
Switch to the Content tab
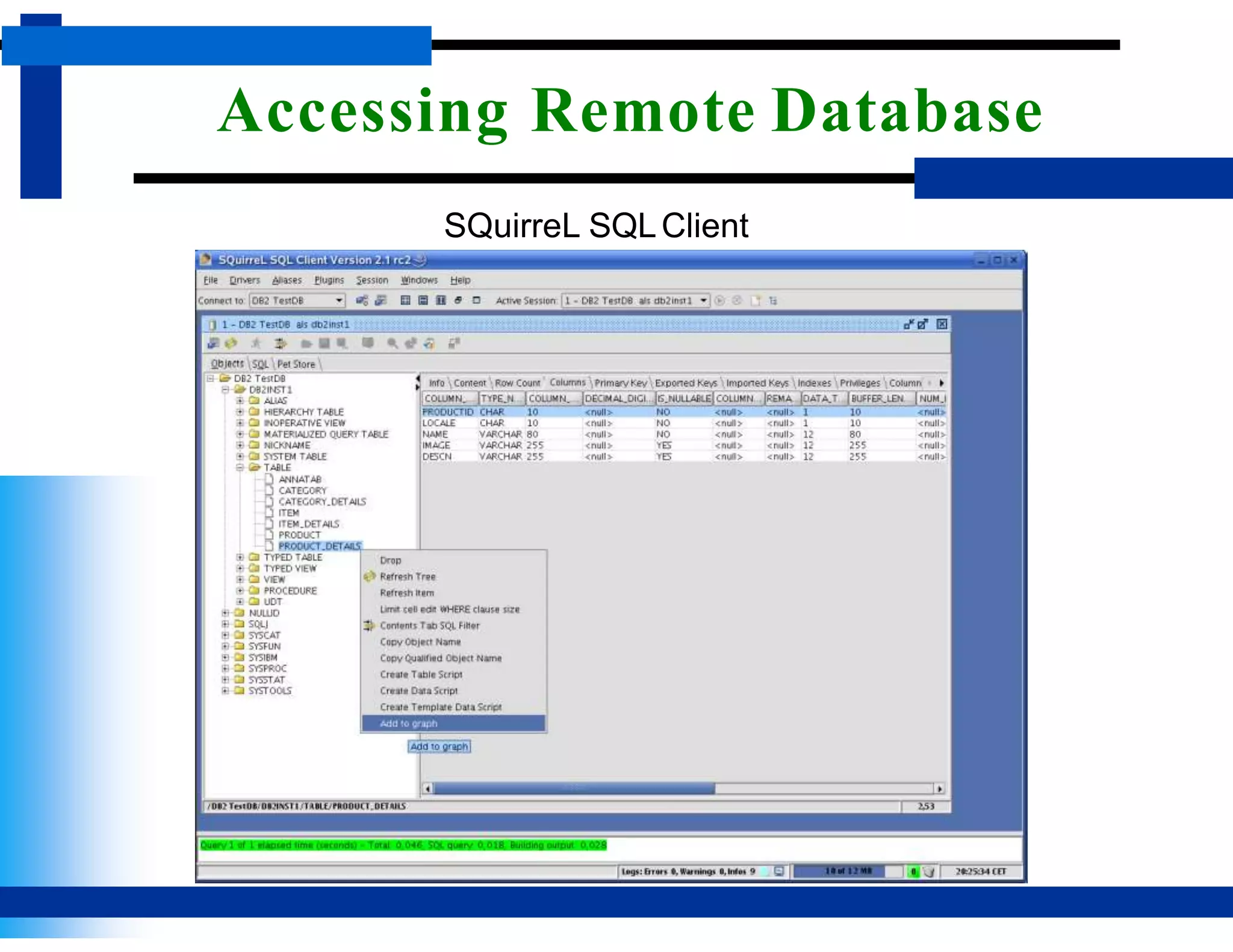click(470, 383)
